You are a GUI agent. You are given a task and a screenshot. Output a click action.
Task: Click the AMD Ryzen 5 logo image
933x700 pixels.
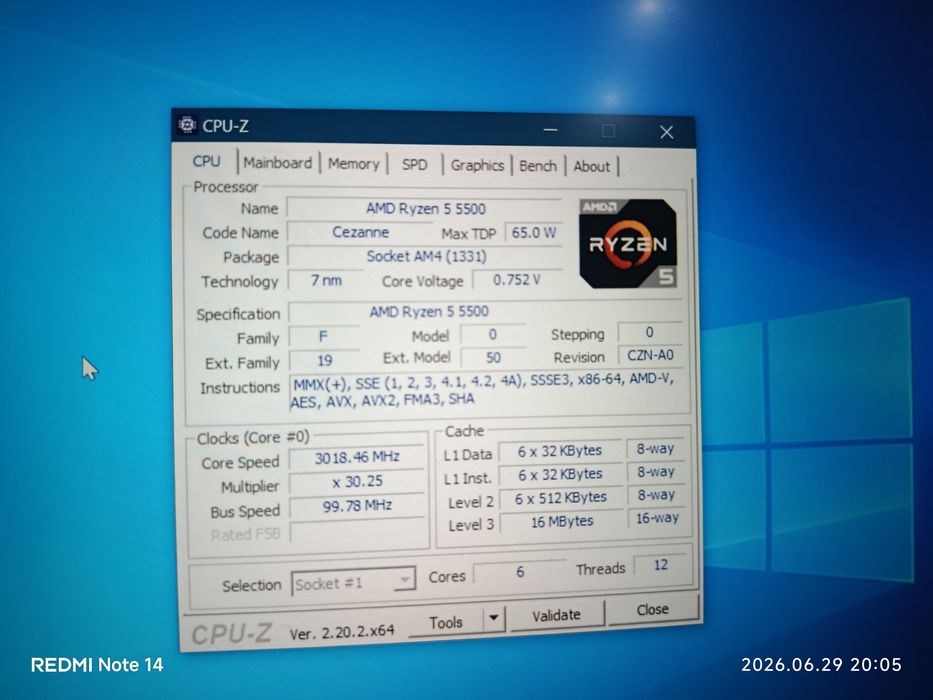[628, 243]
